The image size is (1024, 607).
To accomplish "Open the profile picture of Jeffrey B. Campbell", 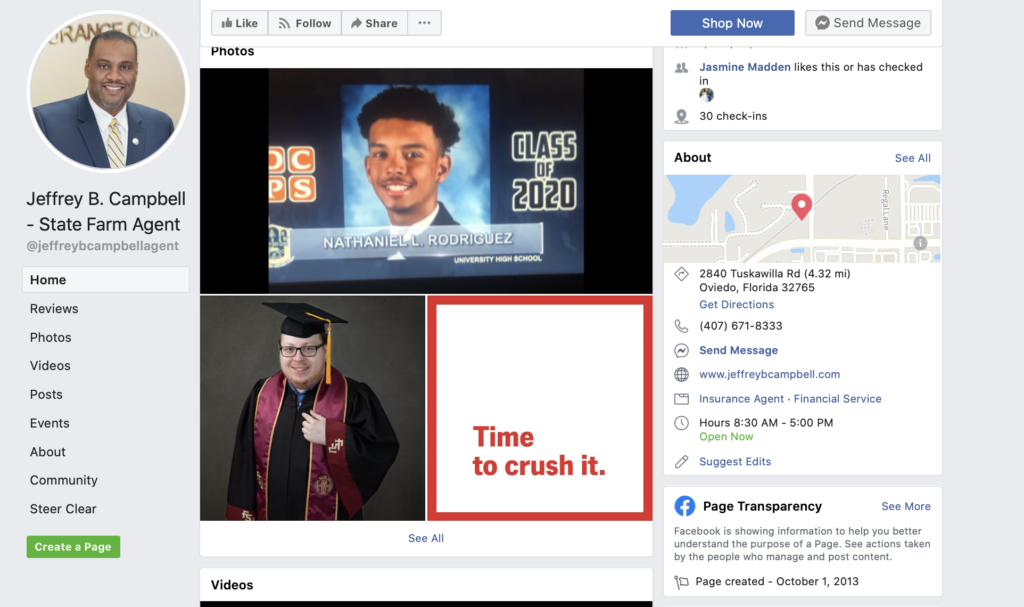I will [108, 91].
